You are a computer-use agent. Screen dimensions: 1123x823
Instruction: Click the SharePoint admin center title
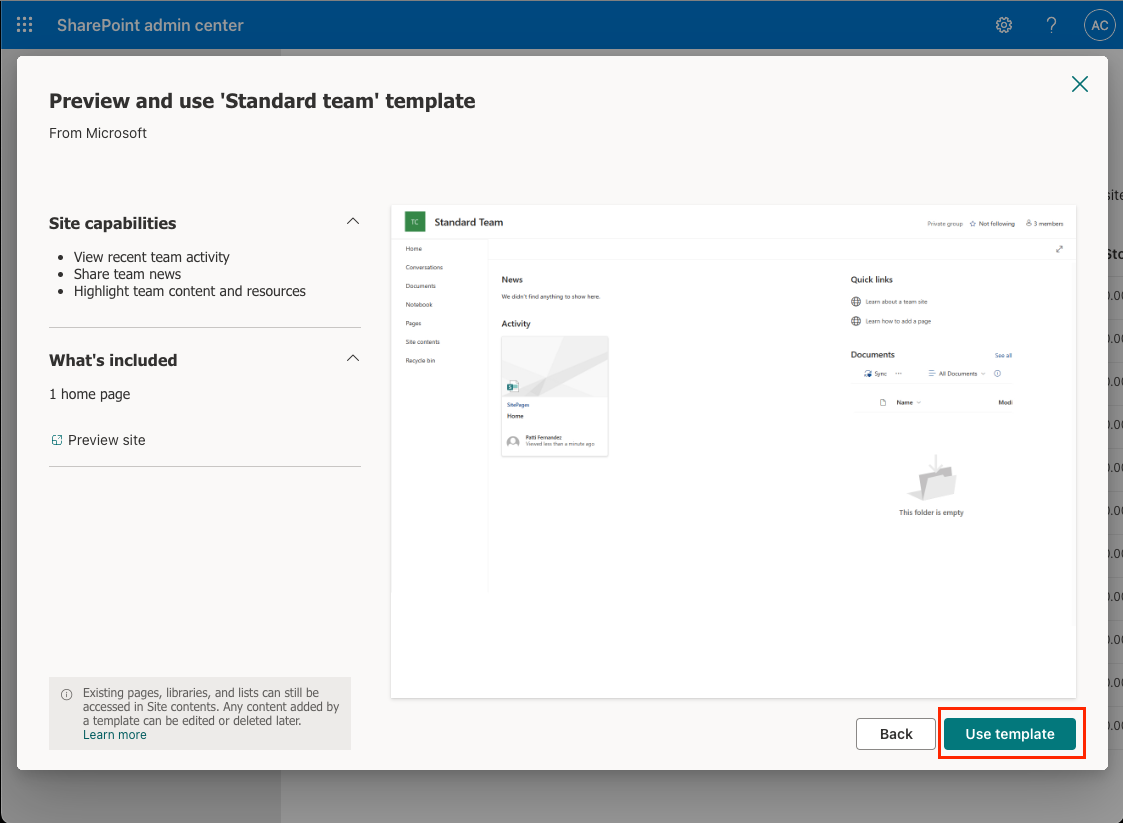150,25
